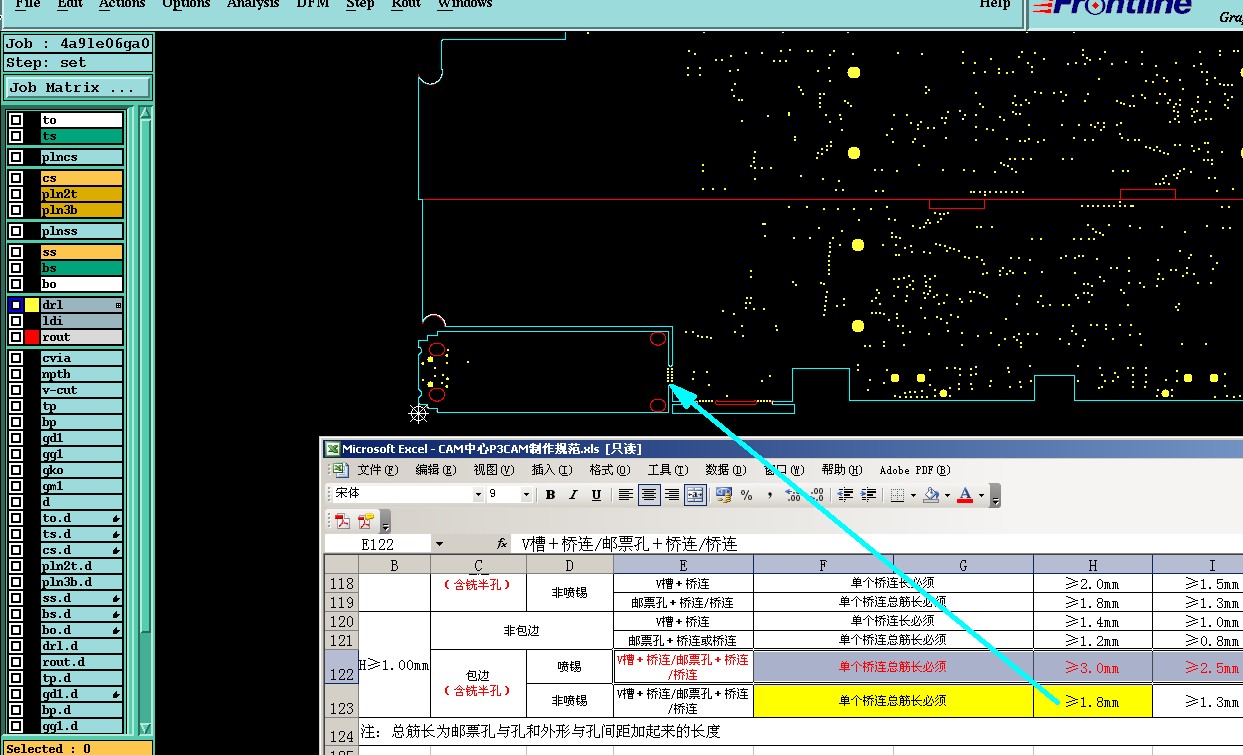Click the fill color bucket icon
Viewport: 1243px width, 755px height.
[931, 494]
